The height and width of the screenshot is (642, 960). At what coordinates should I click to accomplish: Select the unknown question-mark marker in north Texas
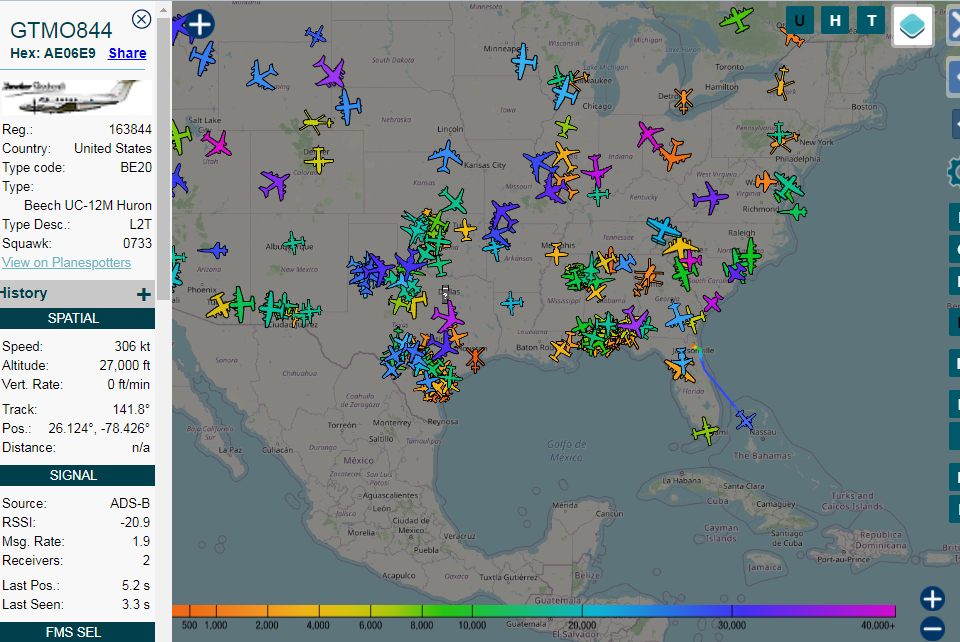445,294
